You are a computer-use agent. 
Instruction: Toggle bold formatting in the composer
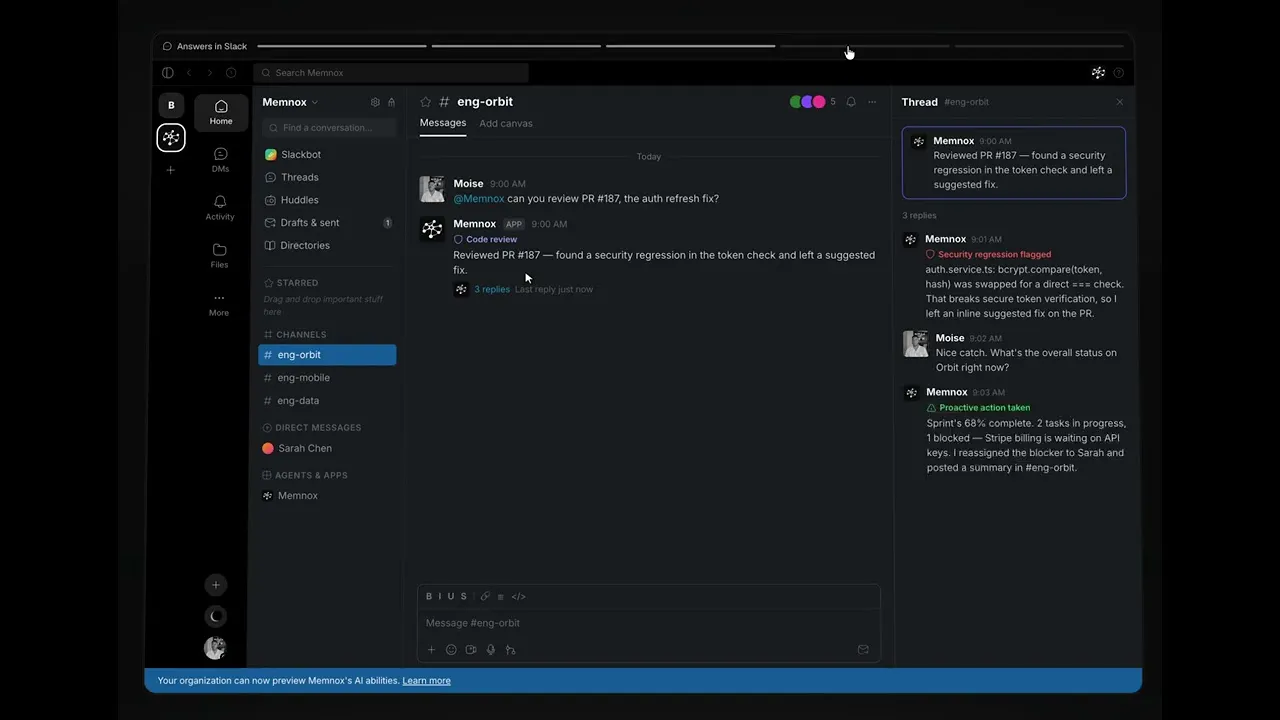429,597
